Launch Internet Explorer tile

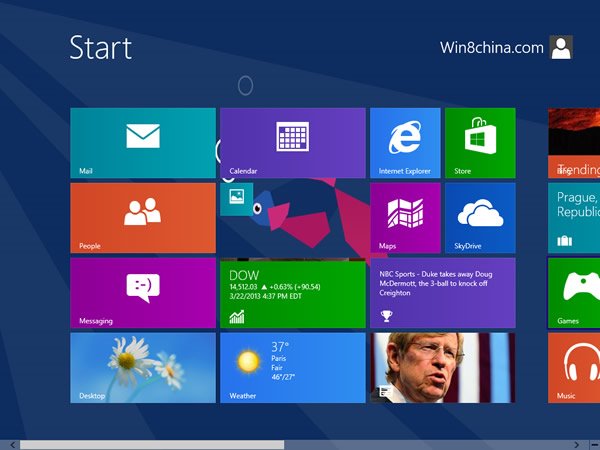[x=405, y=143]
